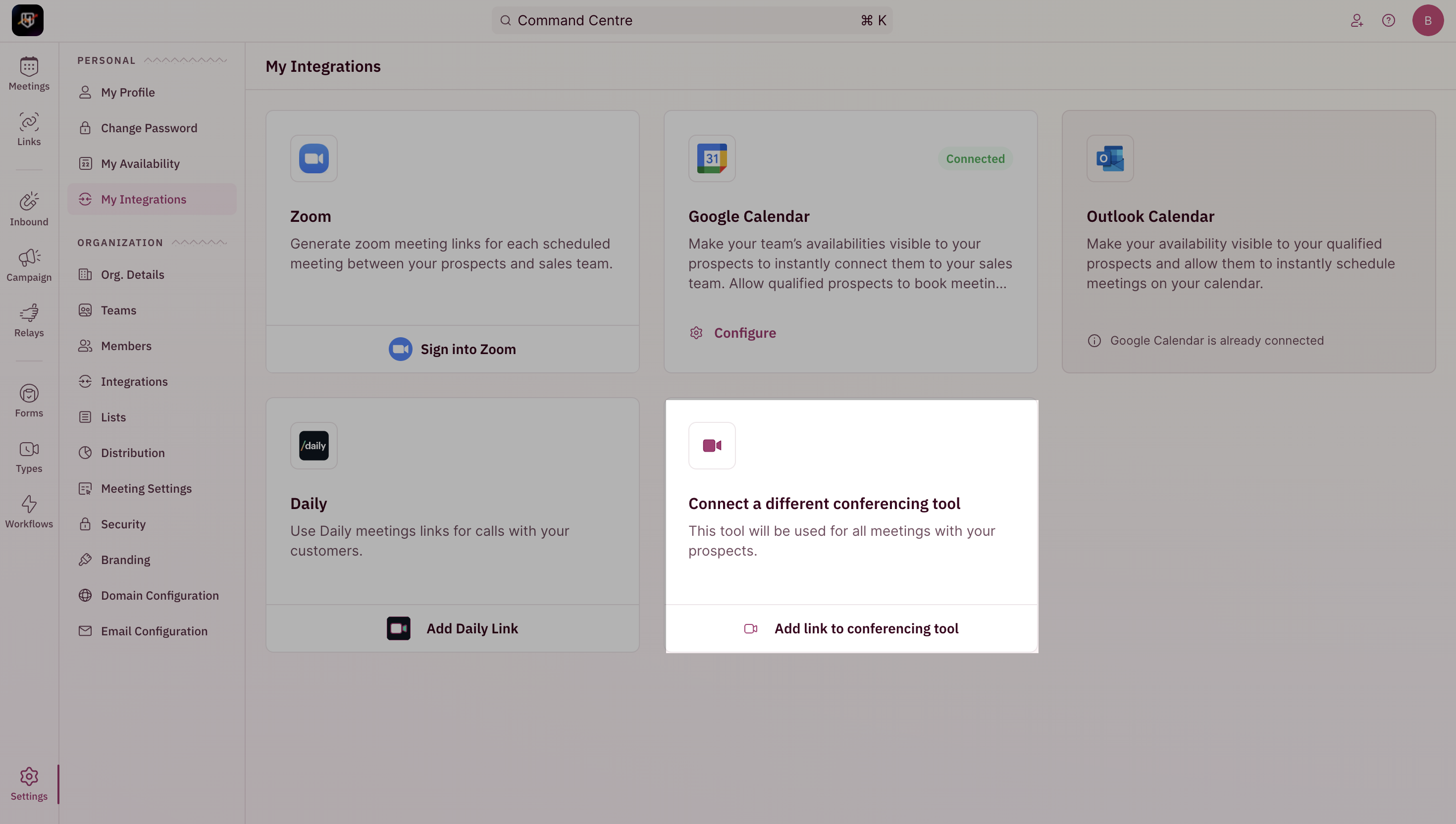Click the Daily card title
Image resolution: width=1456 pixels, height=824 pixels.
pyautogui.click(x=309, y=504)
